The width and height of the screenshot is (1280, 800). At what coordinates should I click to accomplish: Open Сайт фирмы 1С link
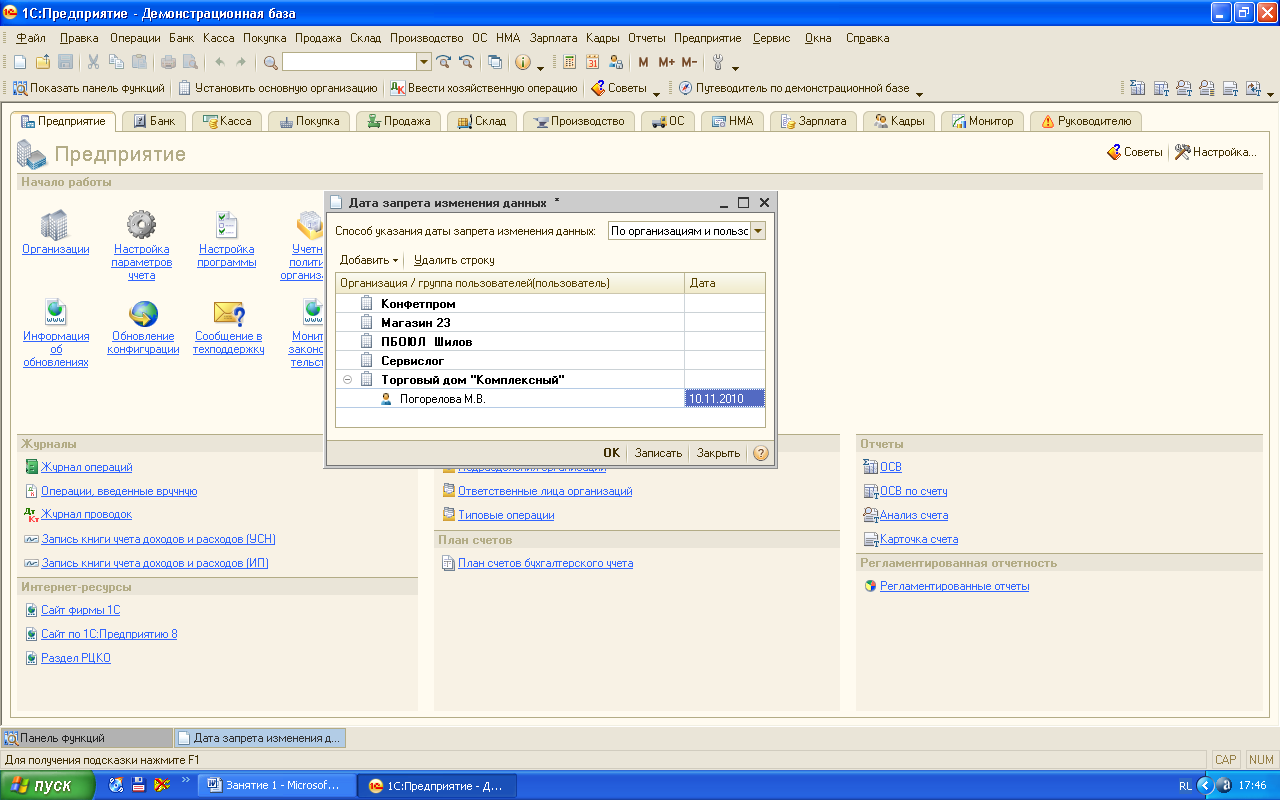pos(80,610)
